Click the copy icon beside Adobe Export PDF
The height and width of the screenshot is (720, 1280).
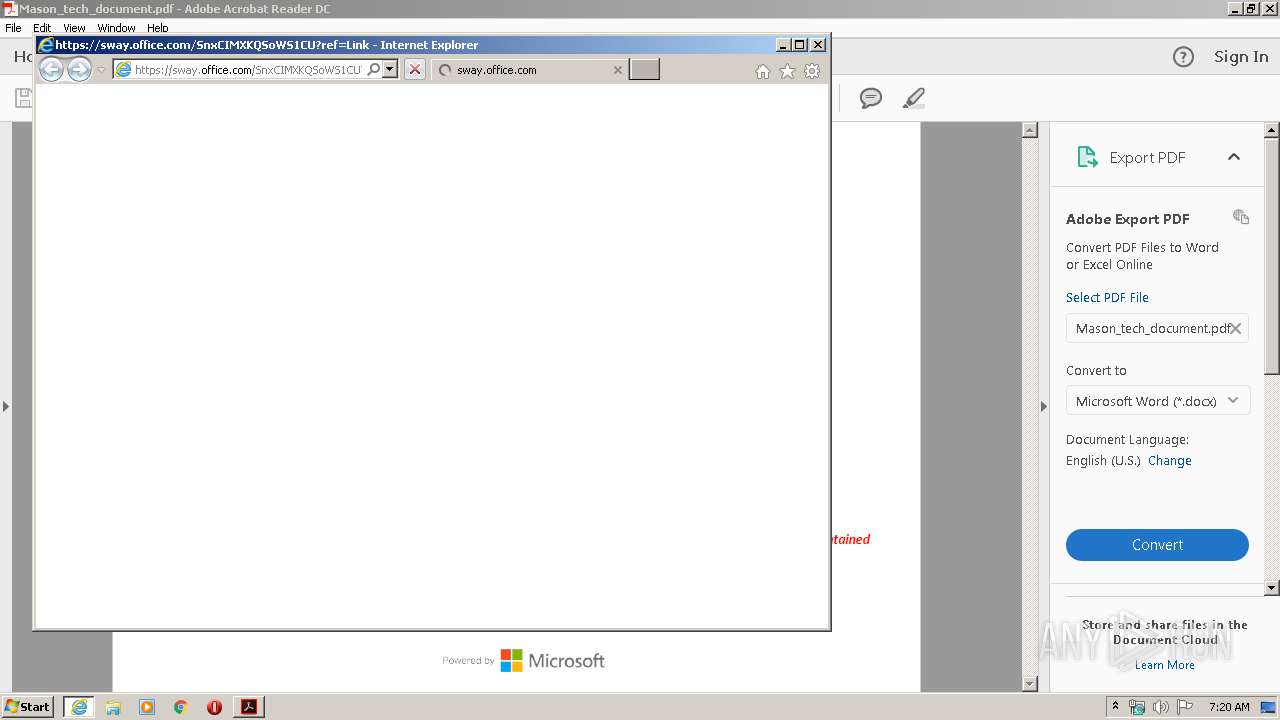(x=1241, y=217)
